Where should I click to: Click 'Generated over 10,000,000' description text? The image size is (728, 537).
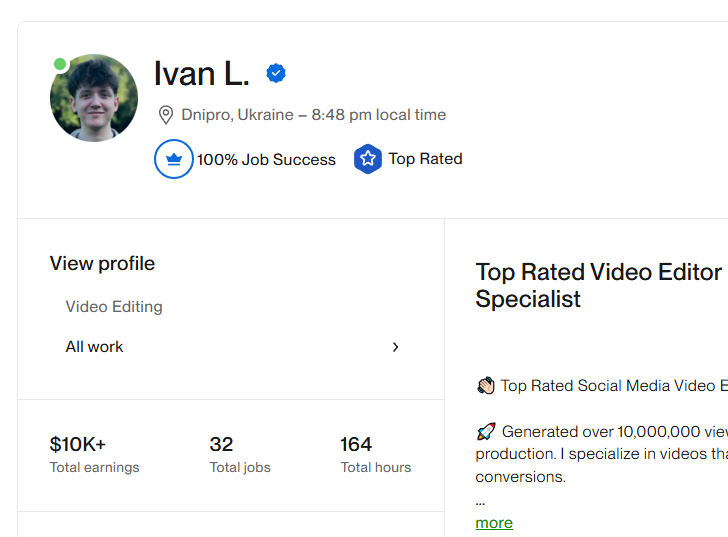601,432
